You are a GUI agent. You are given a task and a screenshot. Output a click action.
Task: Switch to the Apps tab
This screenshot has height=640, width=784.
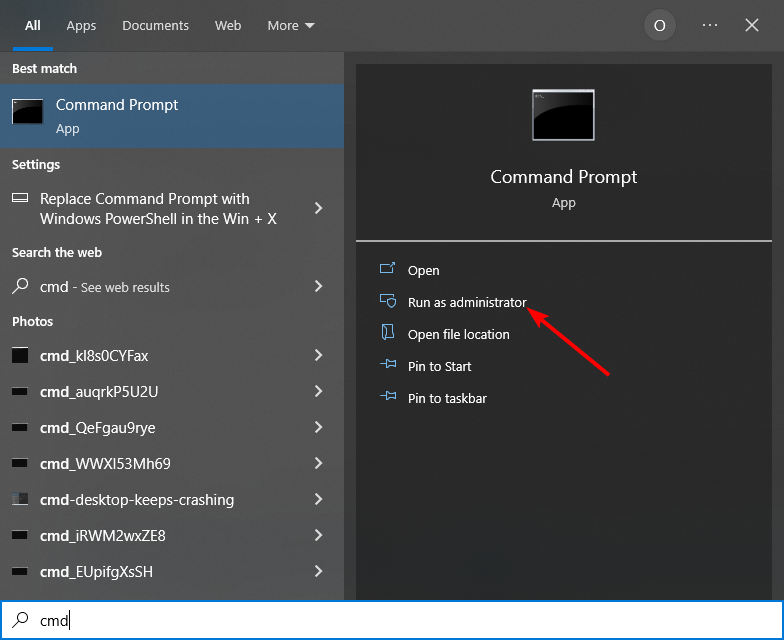point(82,26)
